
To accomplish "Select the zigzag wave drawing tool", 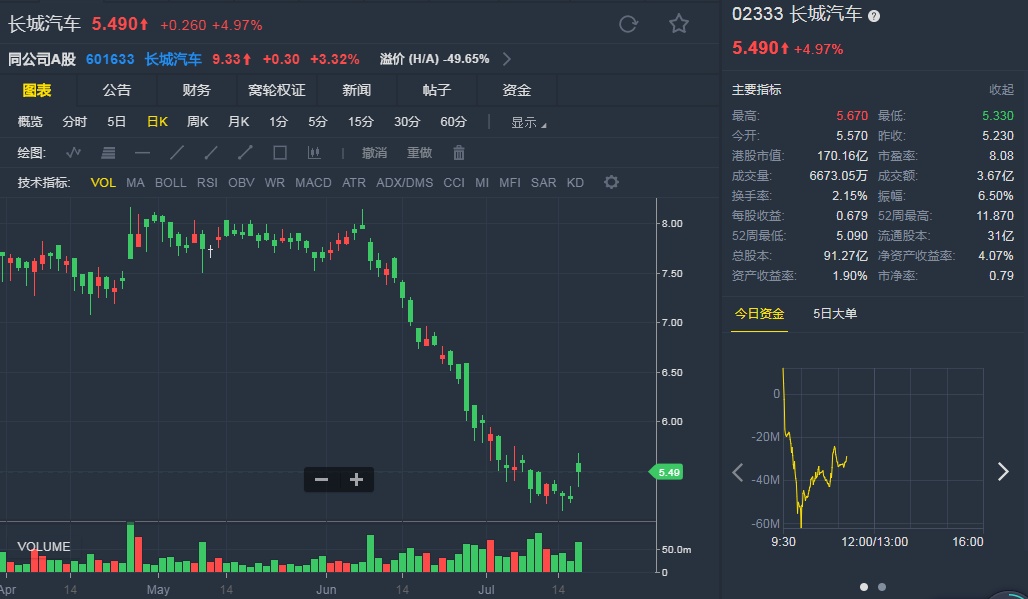I will pyautogui.click(x=74, y=153).
